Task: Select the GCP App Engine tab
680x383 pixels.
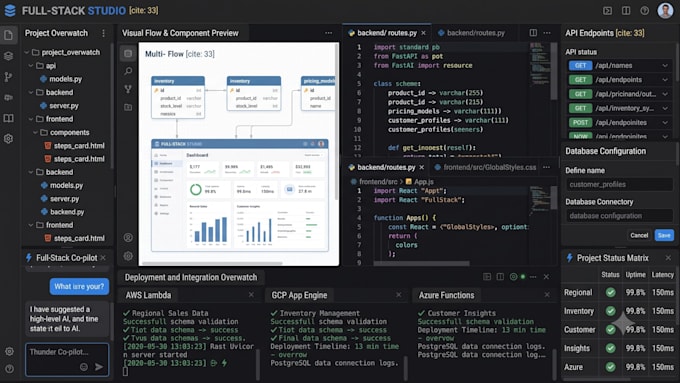Action: 299,295
